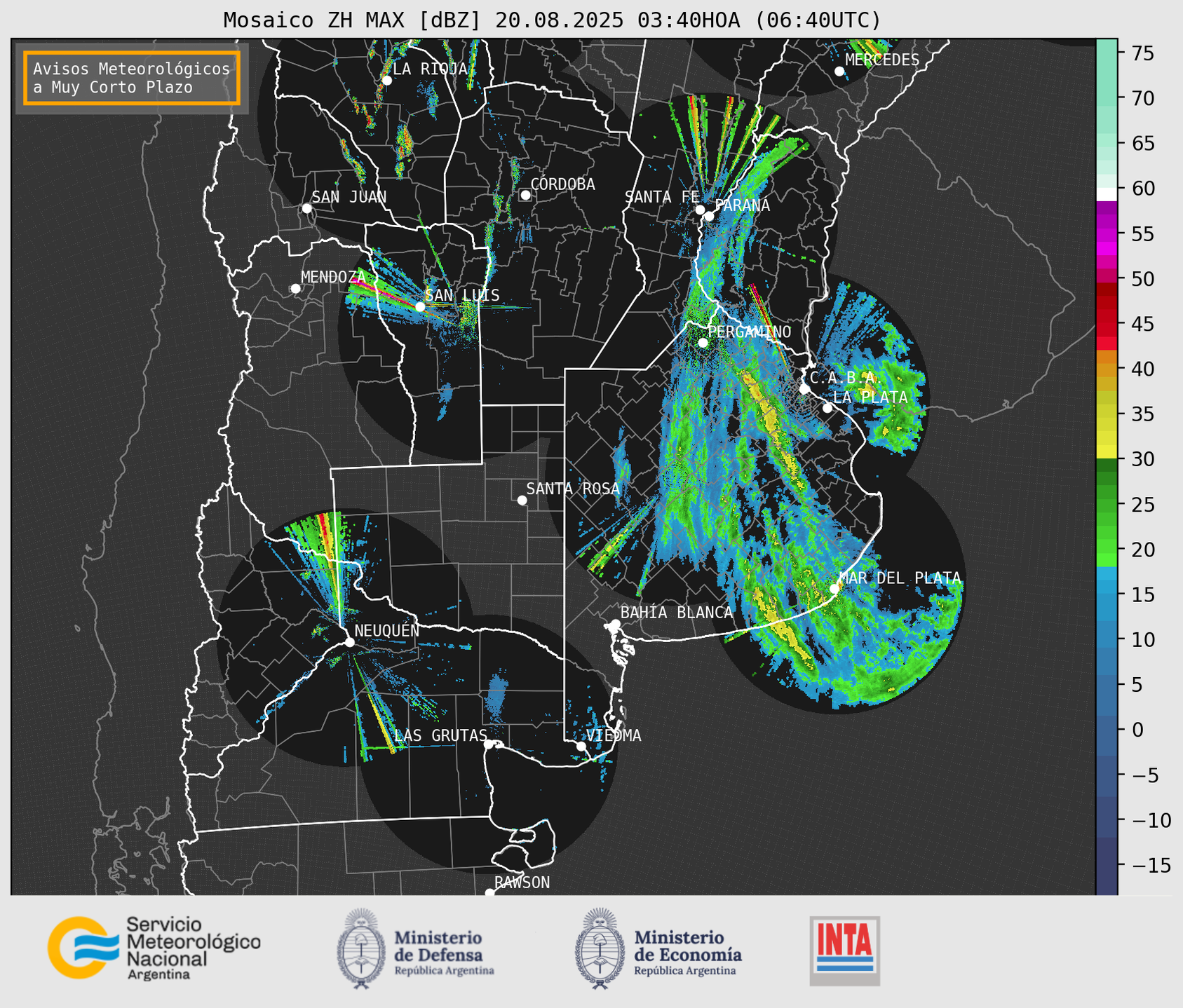Click the Avisos Meteorológicos a Muy Corto Plazo box
The height and width of the screenshot is (1008, 1183).
132,78
